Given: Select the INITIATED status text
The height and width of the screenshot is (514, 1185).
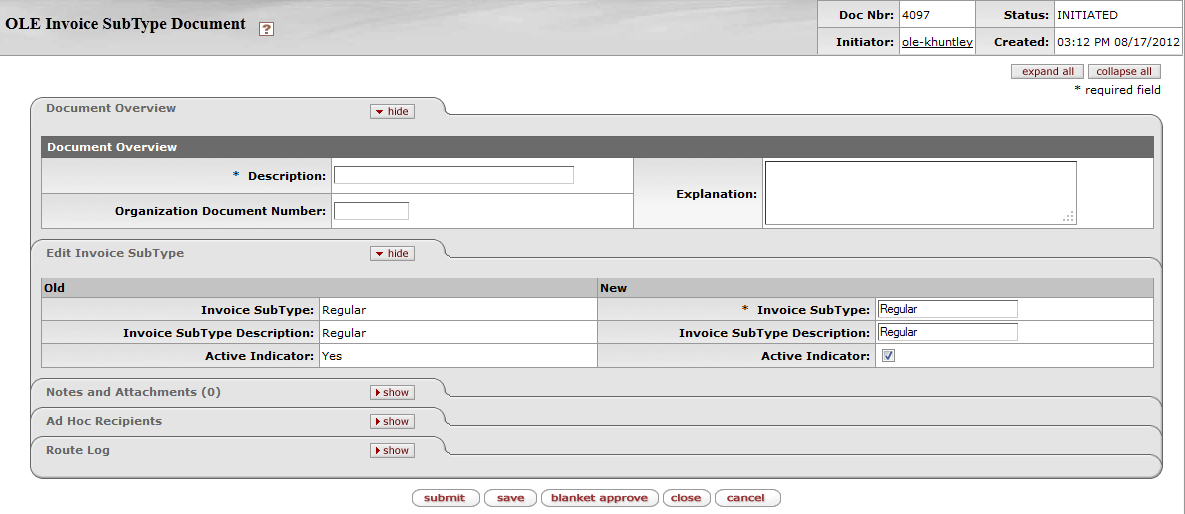Looking at the screenshot, I should [1087, 14].
